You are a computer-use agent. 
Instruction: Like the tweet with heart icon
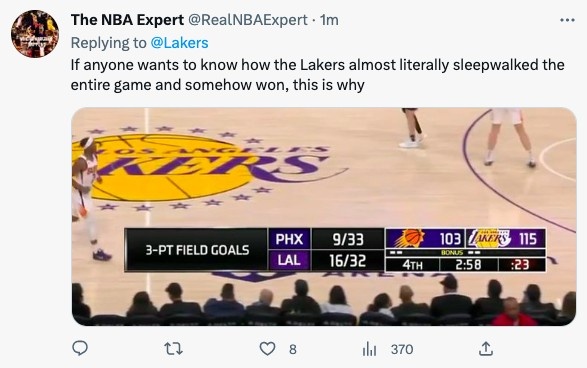click(x=267, y=349)
